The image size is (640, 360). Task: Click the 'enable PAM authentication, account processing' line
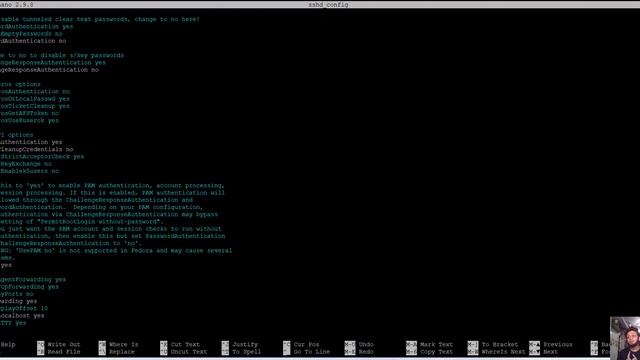113,186
